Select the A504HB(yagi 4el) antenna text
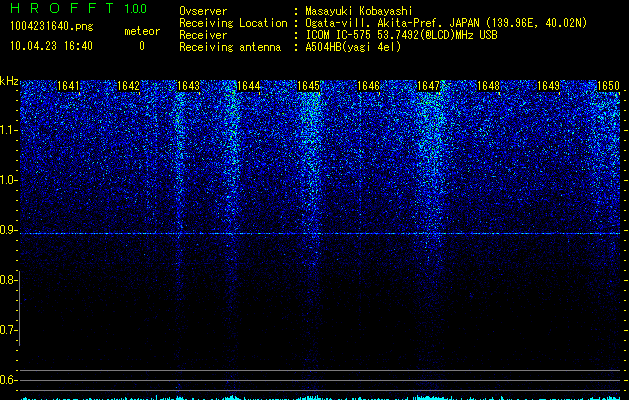 (x=353, y=47)
